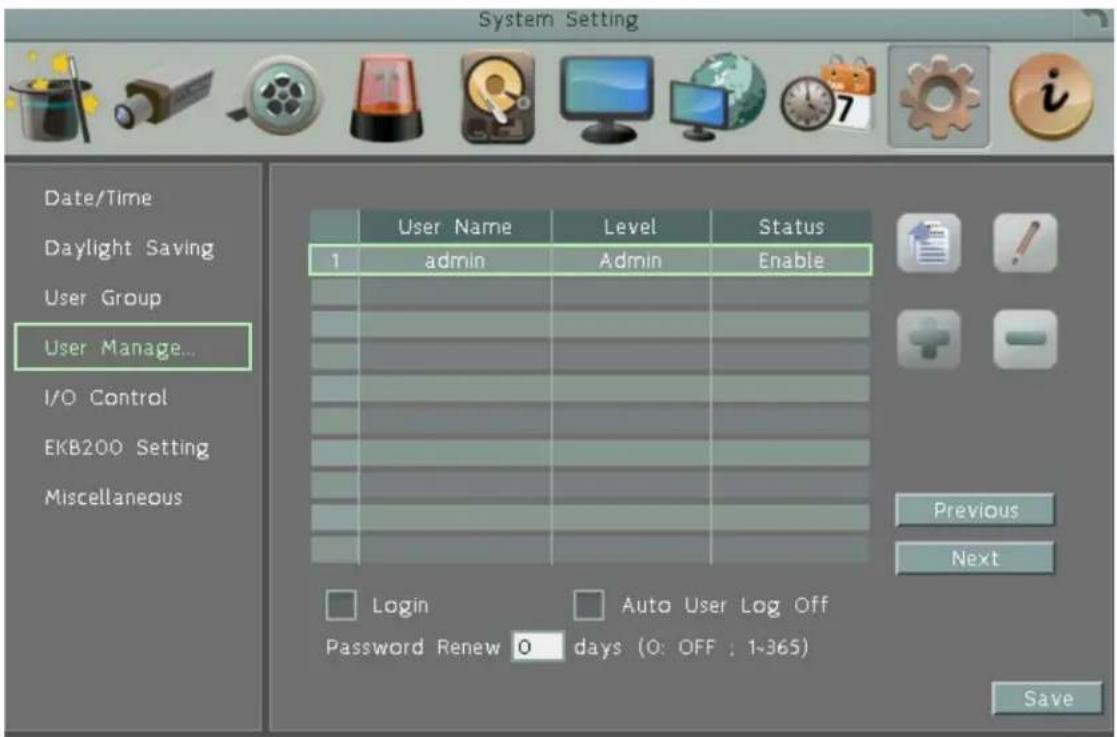1117x737 pixels.
Task: Click the 'Enable' status cell
Action: click(791, 261)
